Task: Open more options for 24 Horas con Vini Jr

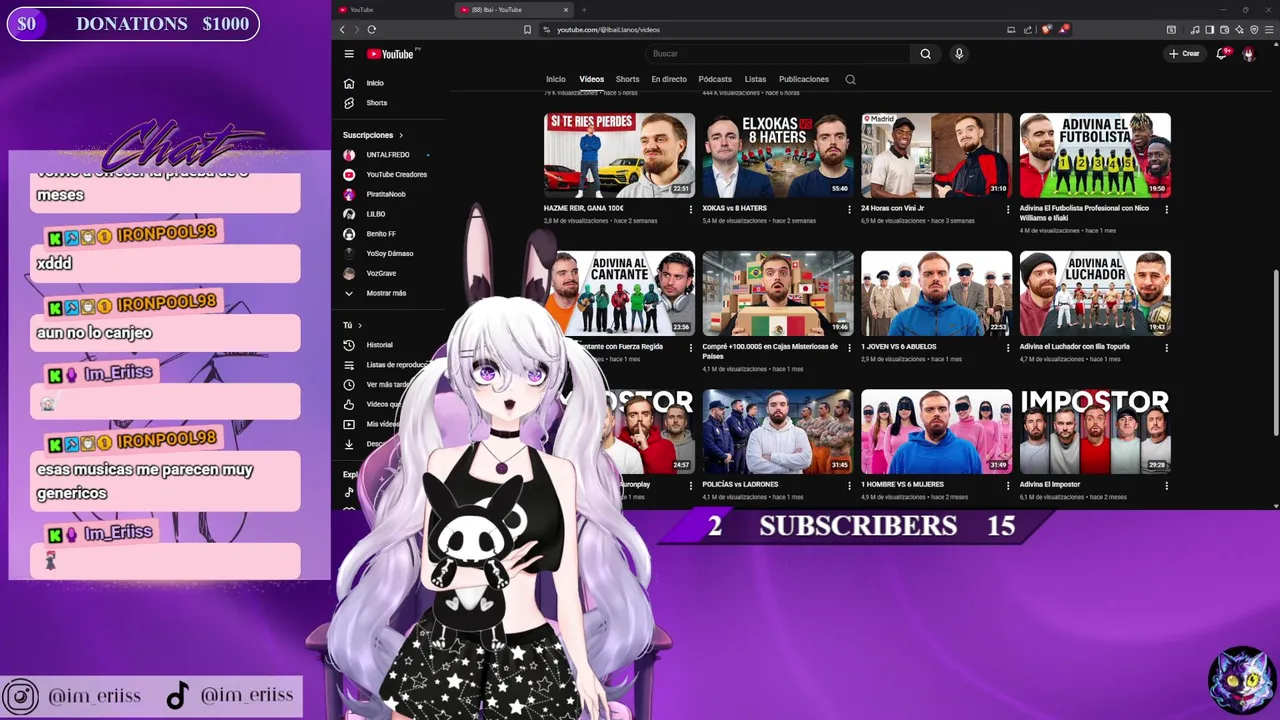Action: [x=1008, y=210]
